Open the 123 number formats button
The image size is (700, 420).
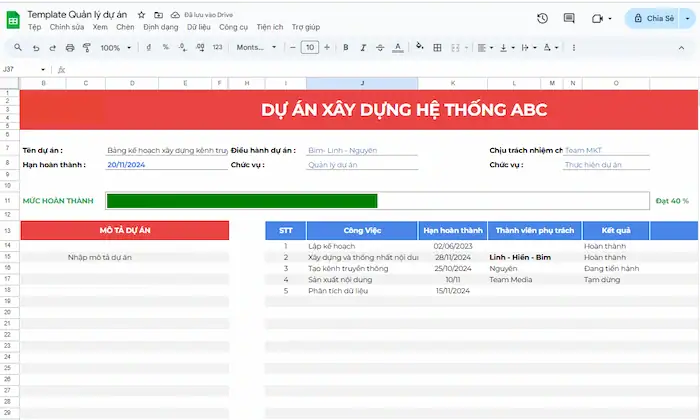click(217, 47)
